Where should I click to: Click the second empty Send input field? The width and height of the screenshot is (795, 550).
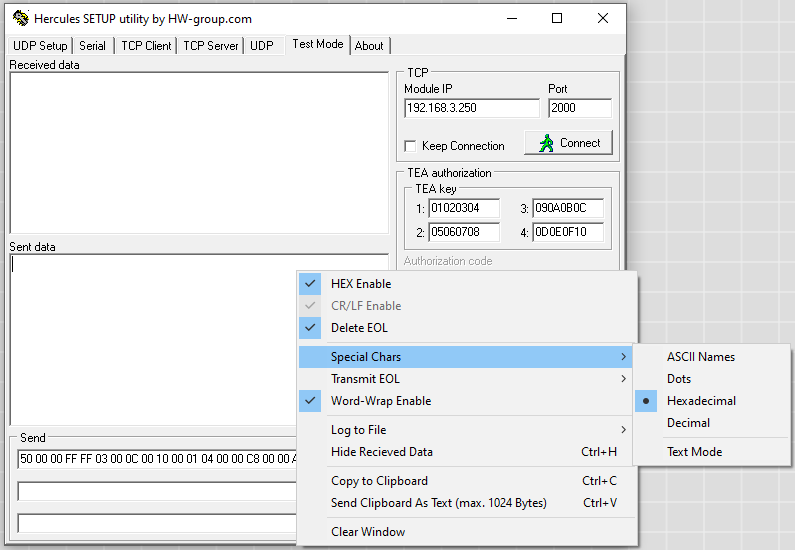(x=157, y=491)
